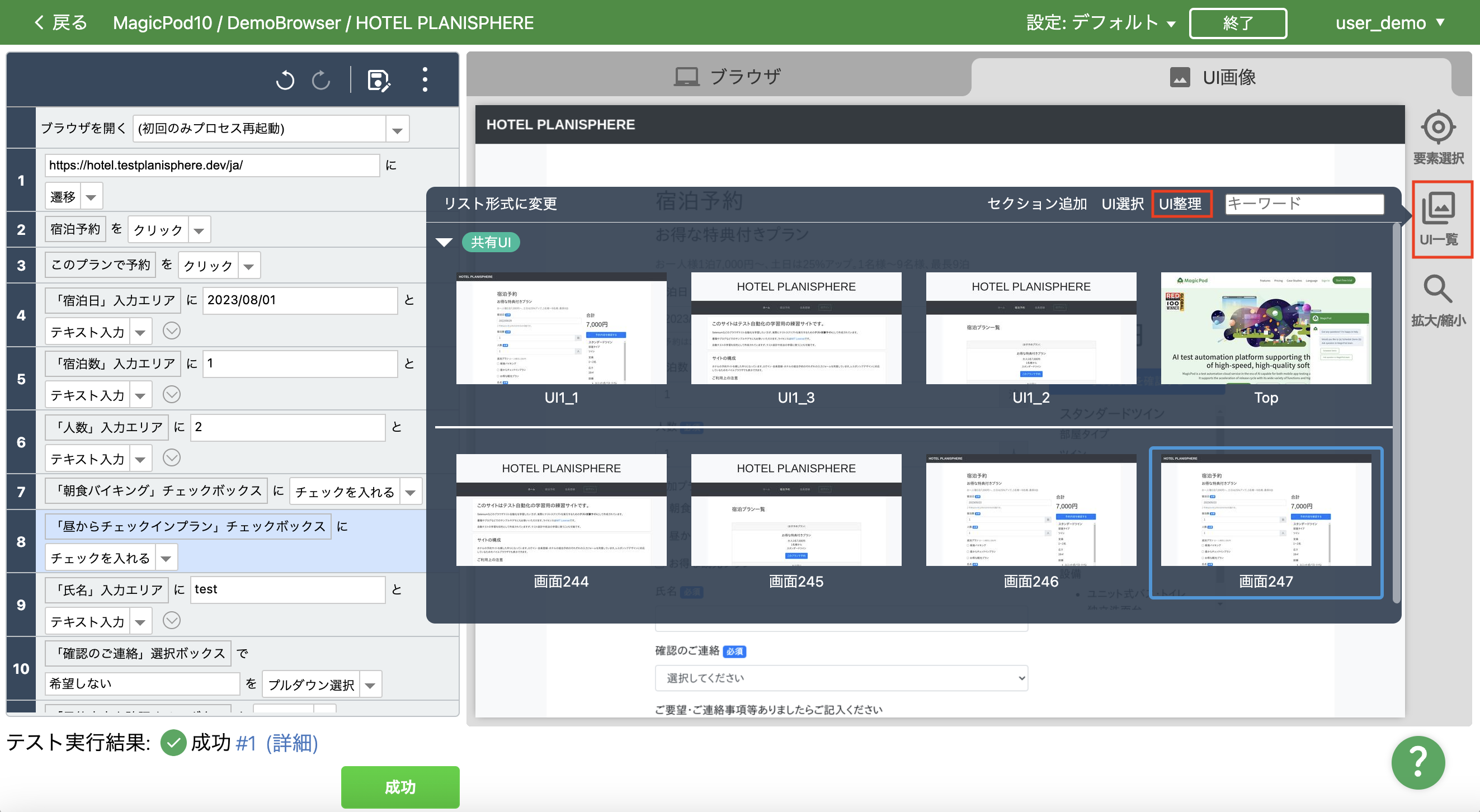Open the 設定: デフォルト dropdown
1480x812 pixels.
click(1101, 23)
